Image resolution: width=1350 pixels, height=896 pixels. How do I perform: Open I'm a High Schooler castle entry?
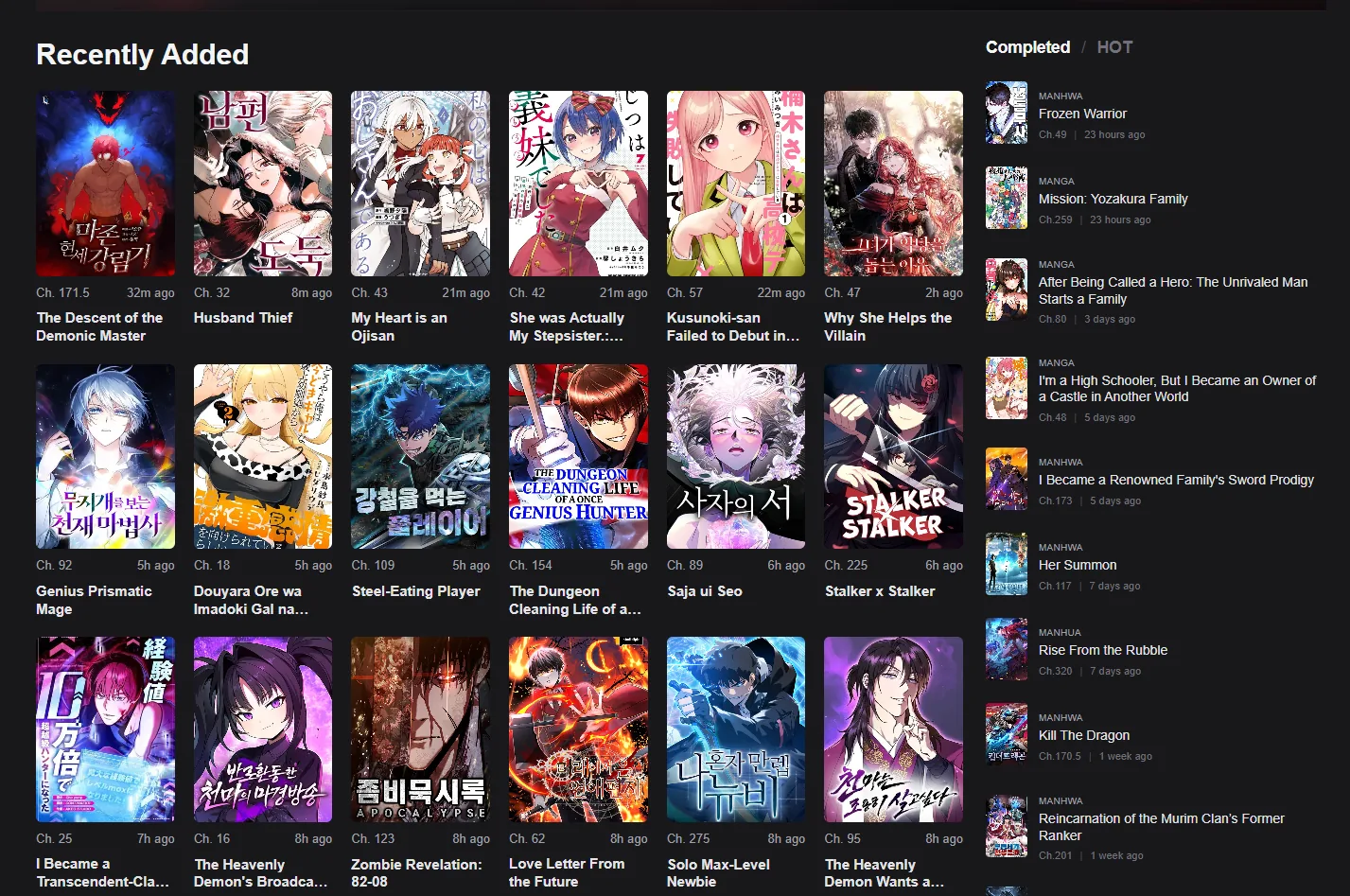coord(1177,389)
